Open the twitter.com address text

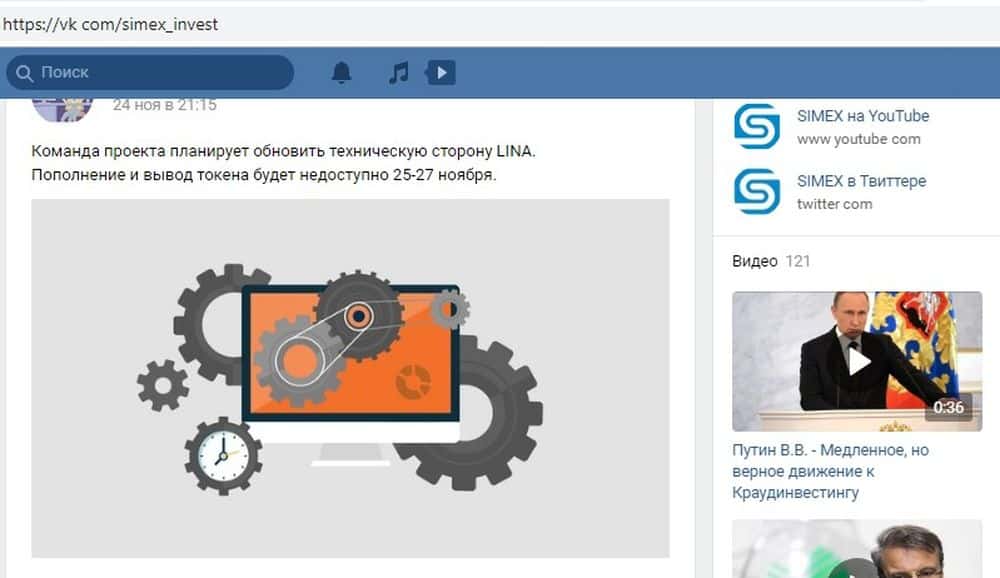(834, 204)
